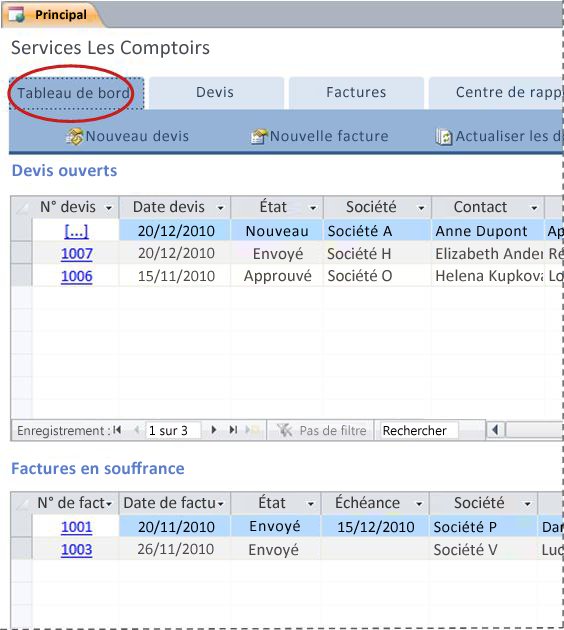Click the Actualiser les données icon
564x630 pixels.
click(x=444, y=137)
